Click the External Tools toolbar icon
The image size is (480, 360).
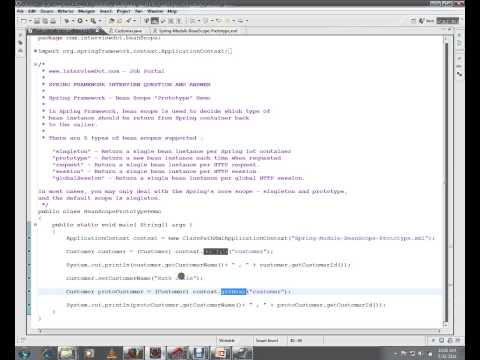point(93,21)
